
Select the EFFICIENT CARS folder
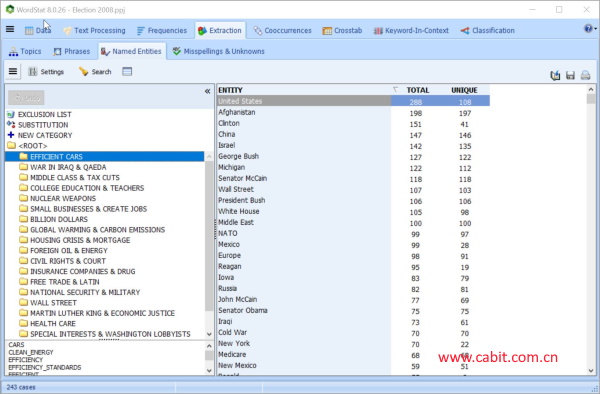click(104, 156)
